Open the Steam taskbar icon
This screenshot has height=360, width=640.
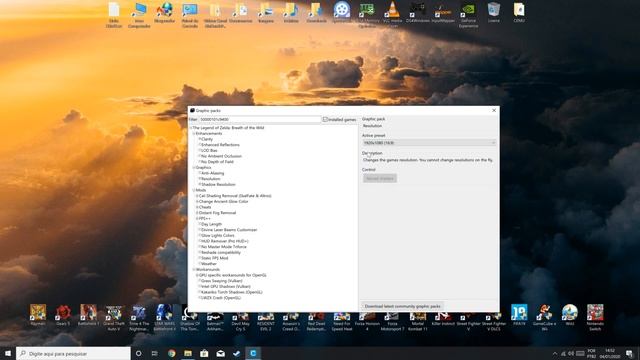(x=237, y=353)
